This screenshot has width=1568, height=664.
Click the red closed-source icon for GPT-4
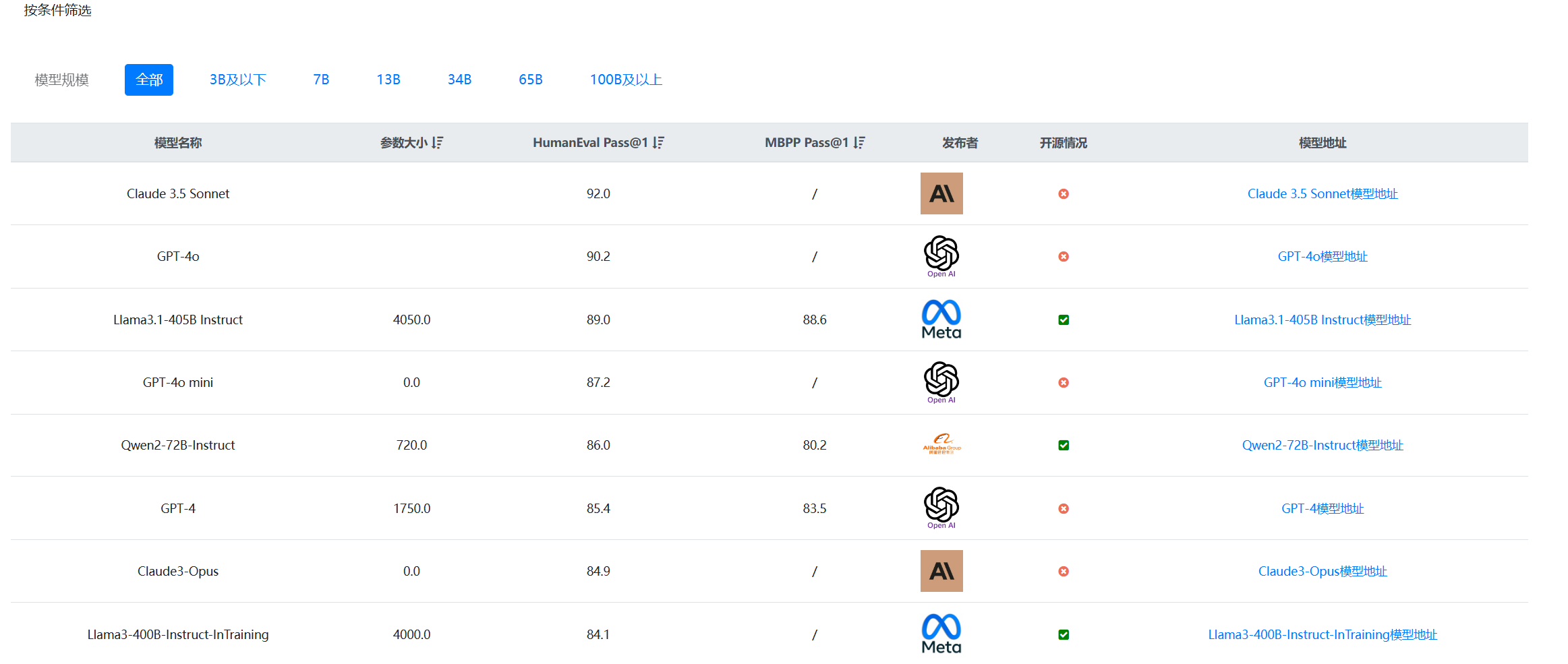(1064, 508)
